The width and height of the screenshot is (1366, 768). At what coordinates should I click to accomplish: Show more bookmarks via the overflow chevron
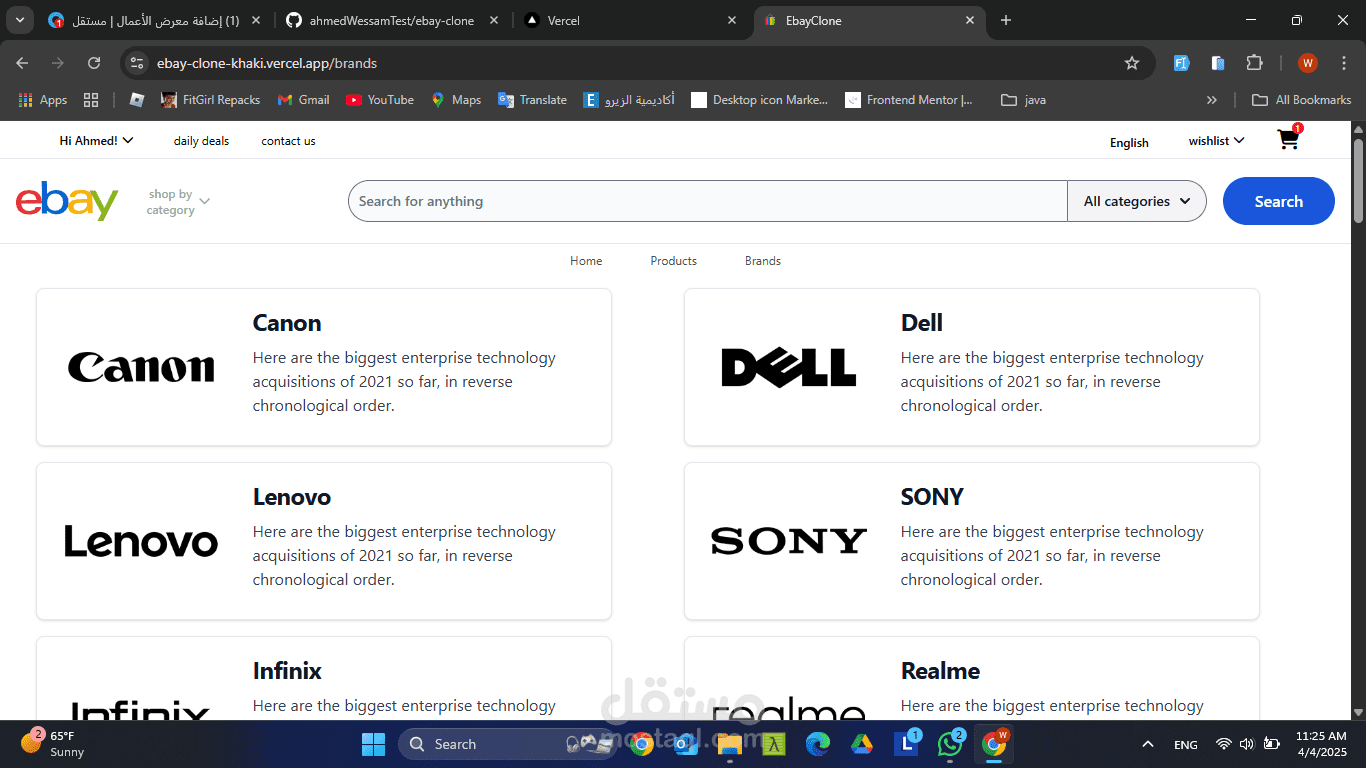(x=1212, y=100)
